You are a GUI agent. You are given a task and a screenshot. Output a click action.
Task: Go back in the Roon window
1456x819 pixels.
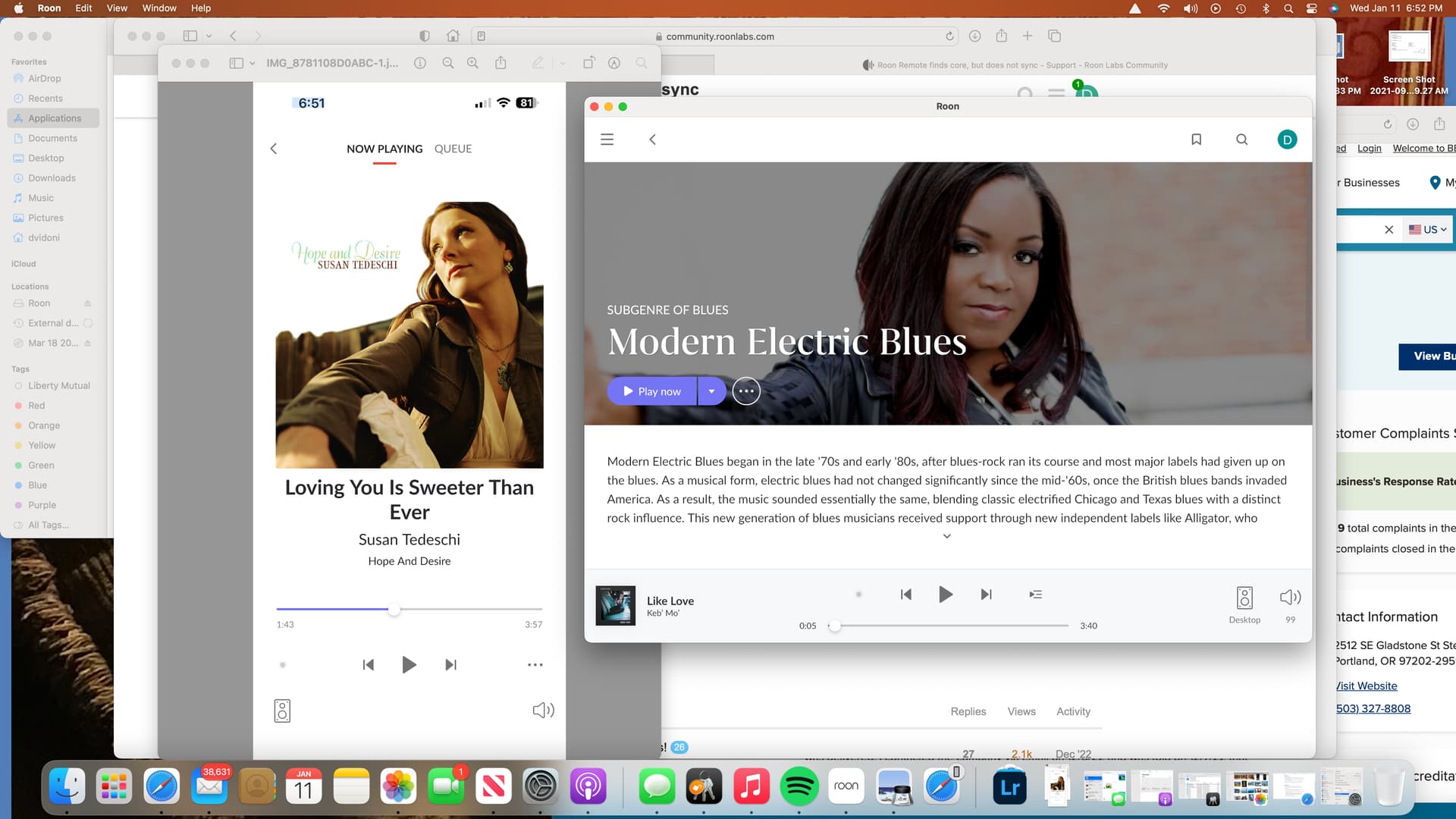click(652, 140)
